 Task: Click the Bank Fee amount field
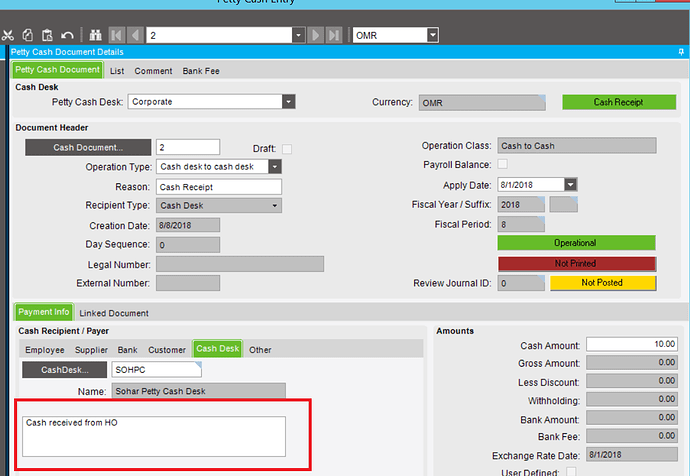[632, 436]
